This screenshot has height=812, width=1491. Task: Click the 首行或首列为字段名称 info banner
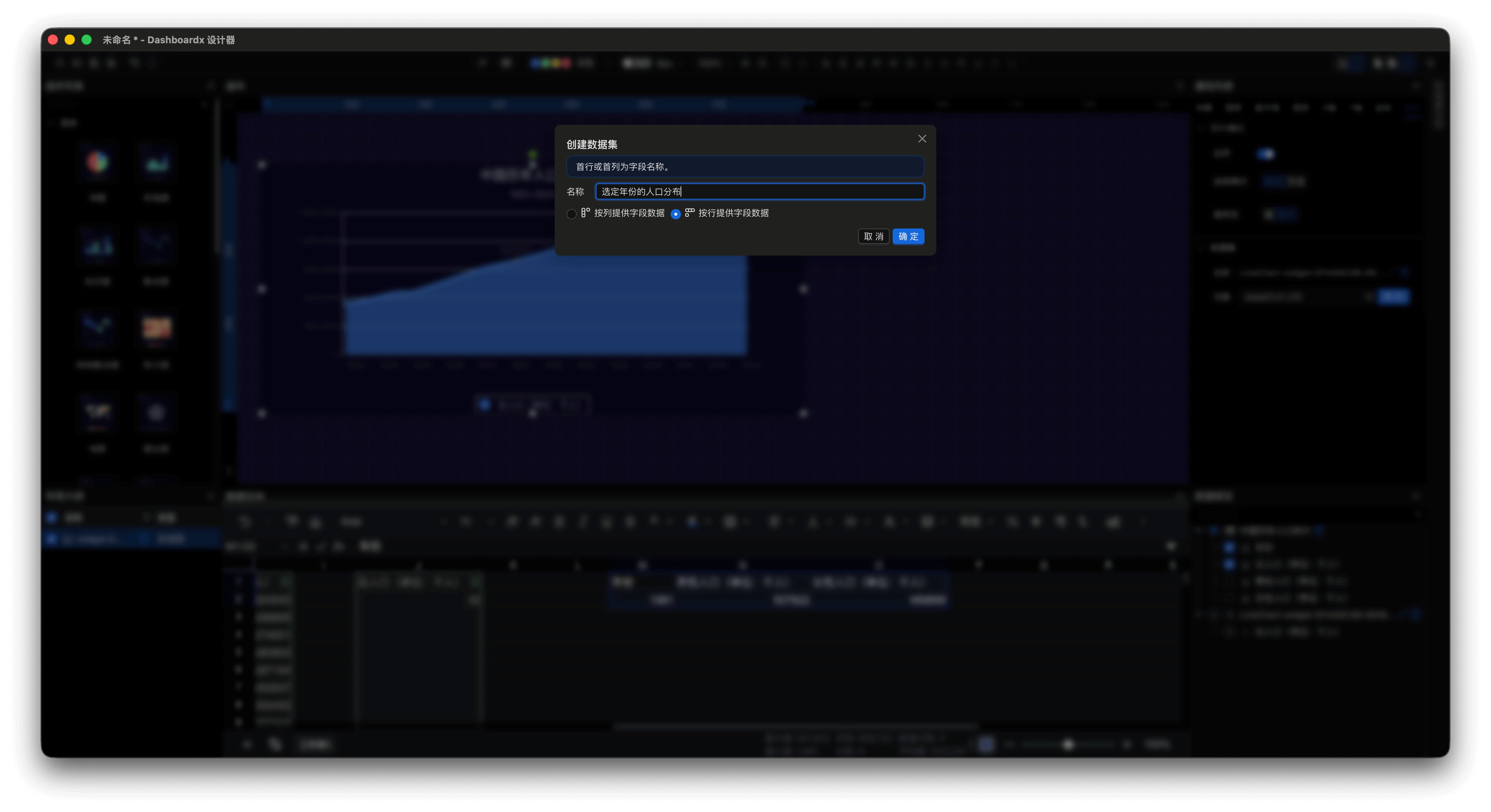(745, 167)
